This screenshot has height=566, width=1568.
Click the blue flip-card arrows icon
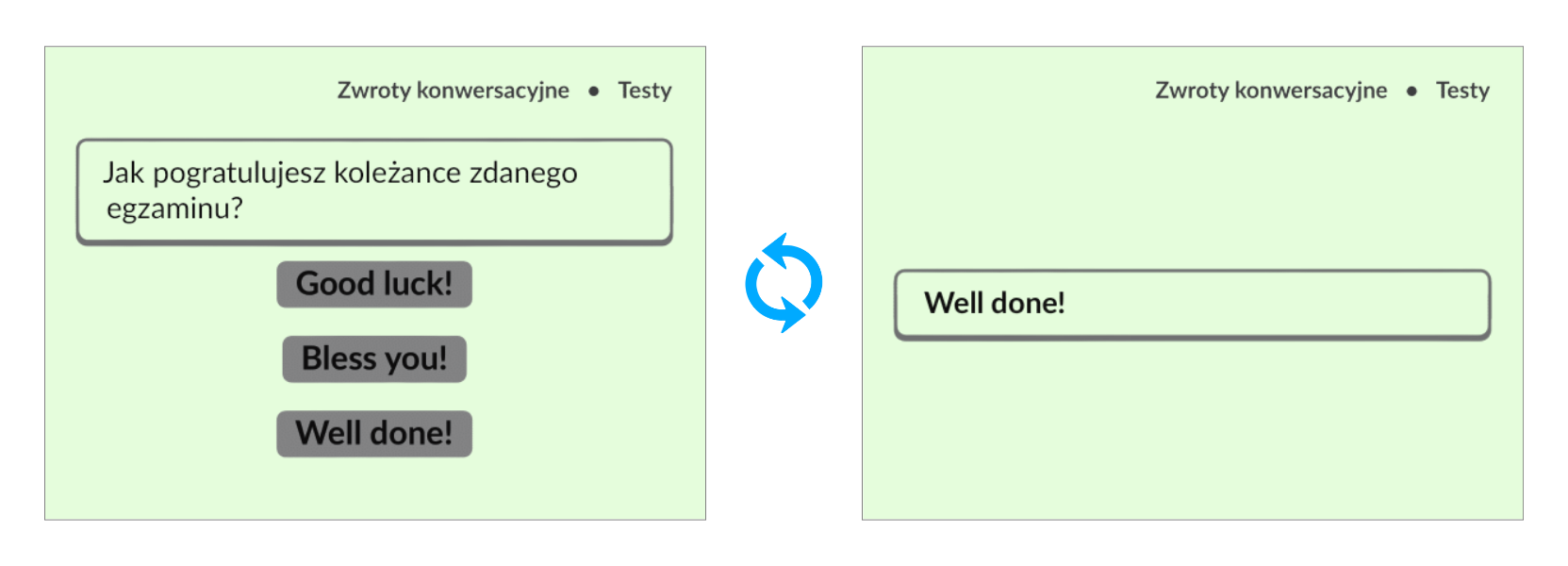784,283
